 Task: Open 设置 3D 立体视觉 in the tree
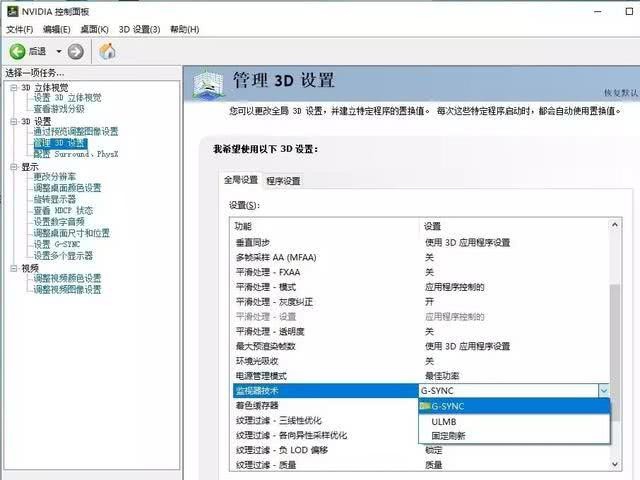coord(67,98)
